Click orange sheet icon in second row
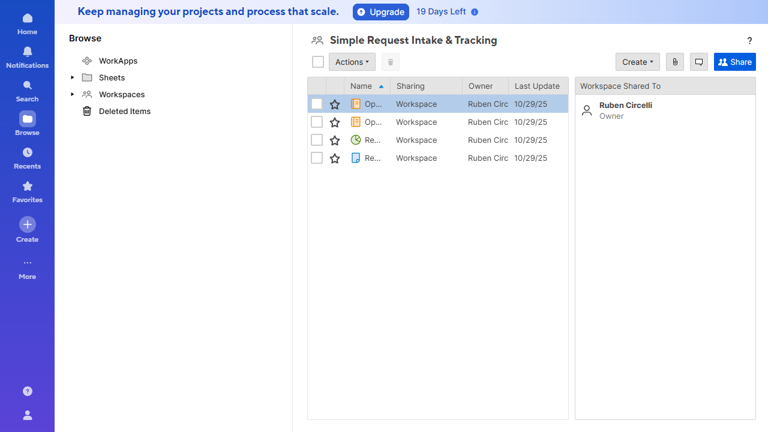The width and height of the screenshot is (768, 432). coord(356,122)
